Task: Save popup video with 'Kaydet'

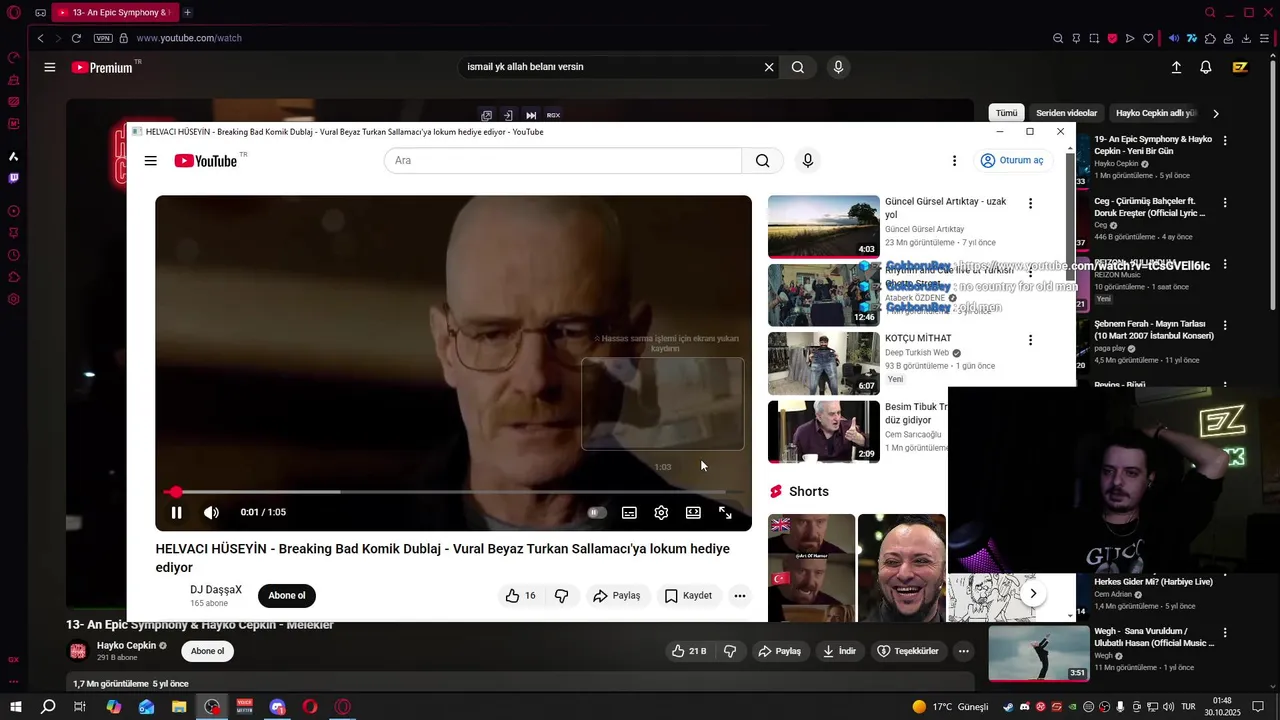Action: (688, 596)
